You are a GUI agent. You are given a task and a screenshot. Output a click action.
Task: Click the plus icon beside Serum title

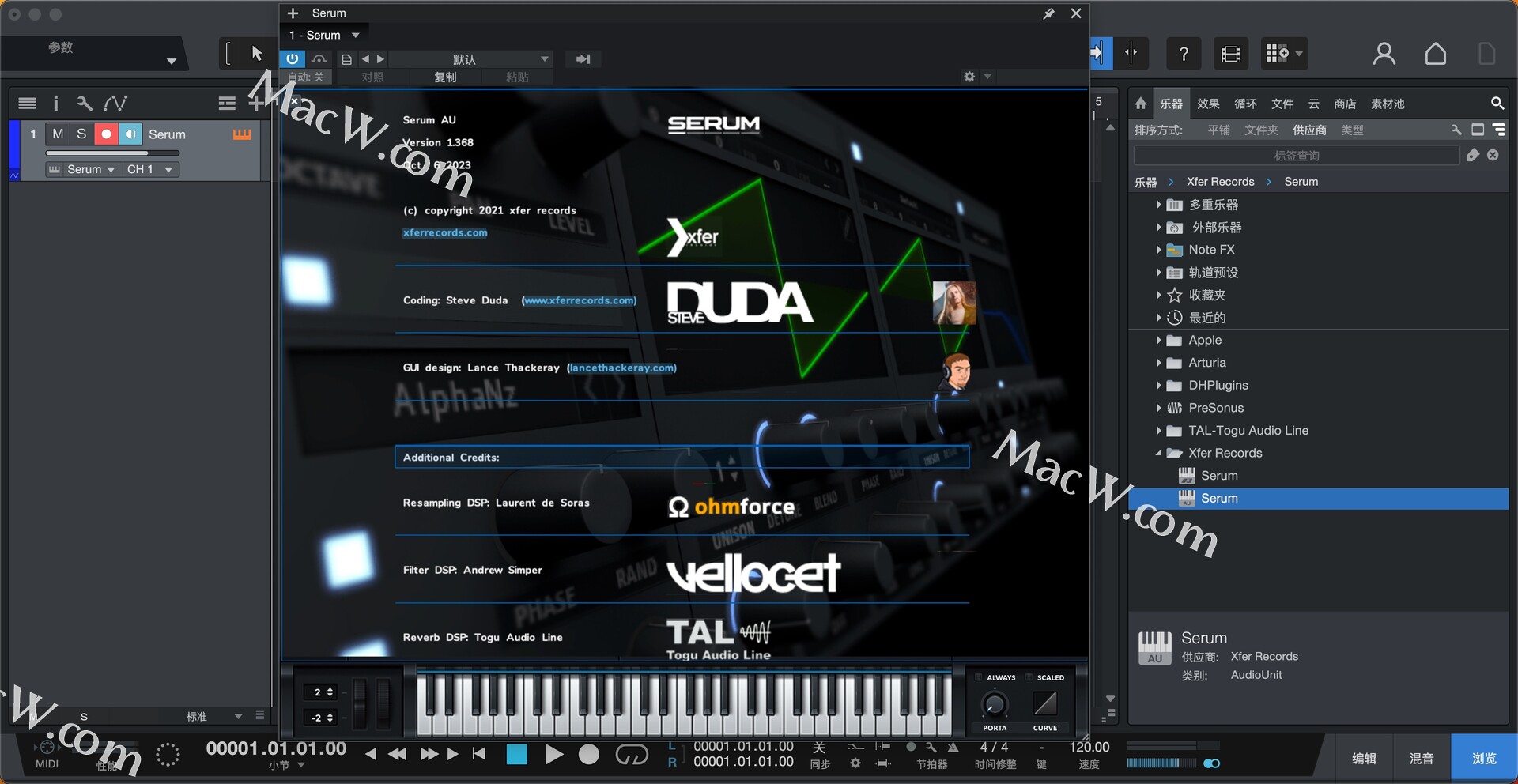point(293,13)
